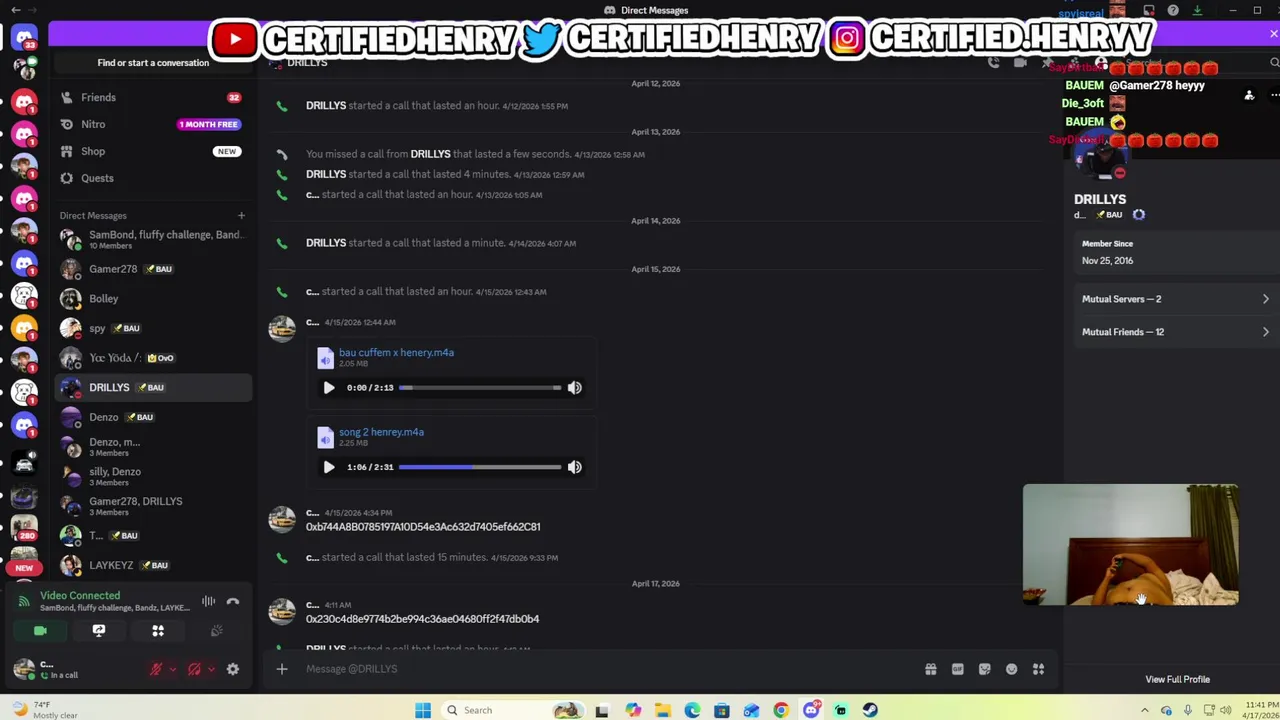
Task: Toggle the camera in the call panel
Action: (40, 631)
